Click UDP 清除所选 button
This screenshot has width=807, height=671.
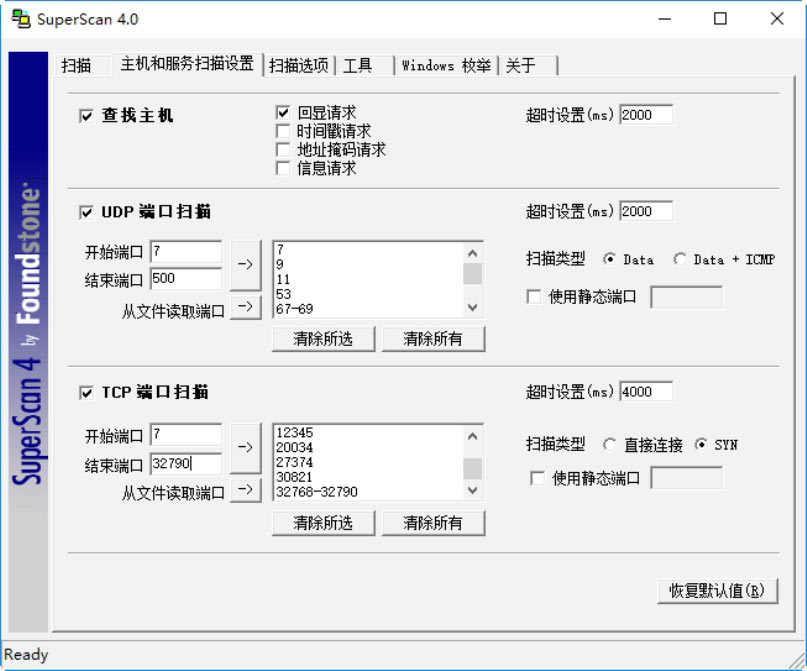(x=323, y=339)
